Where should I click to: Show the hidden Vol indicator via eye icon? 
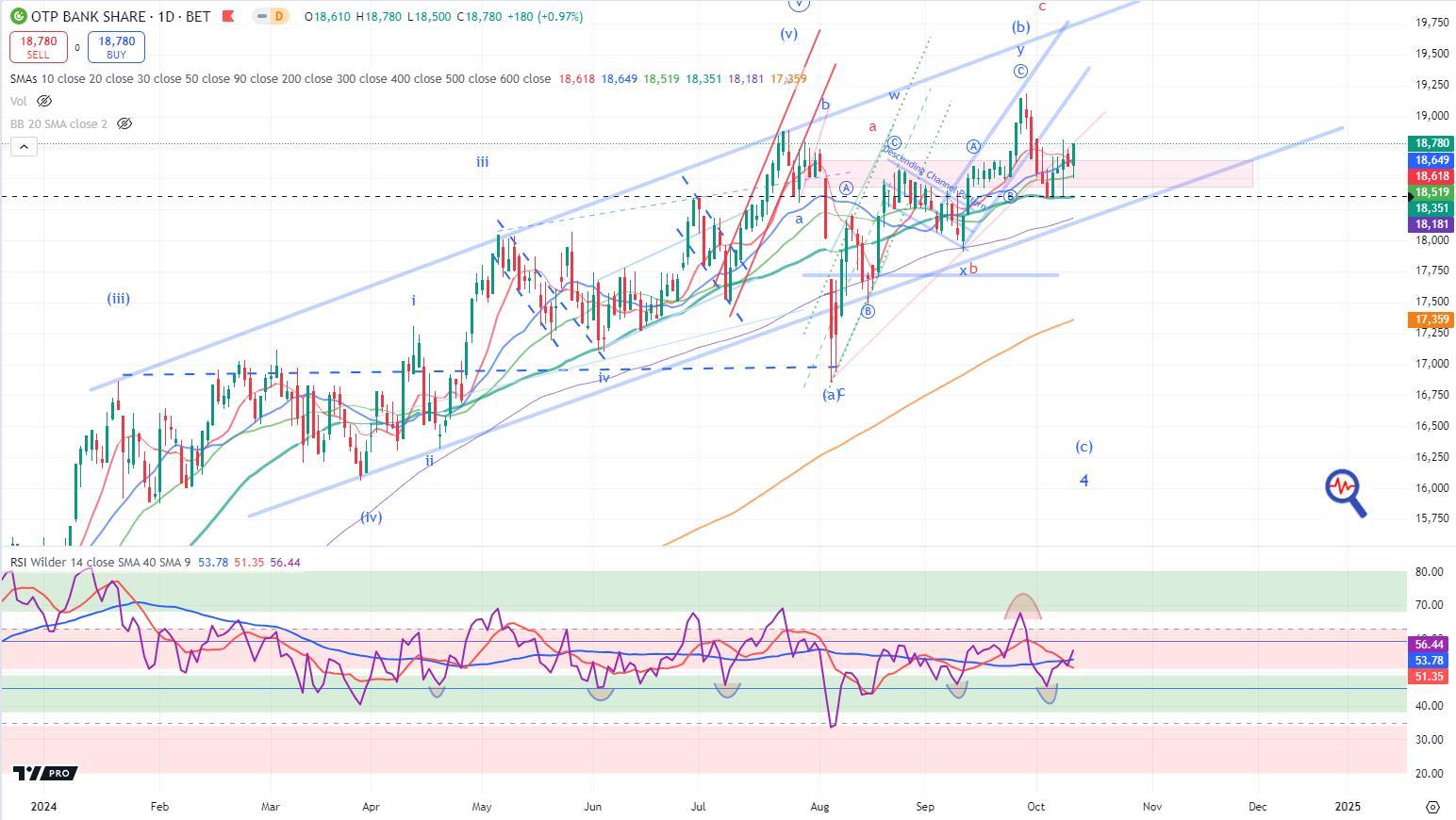44,101
